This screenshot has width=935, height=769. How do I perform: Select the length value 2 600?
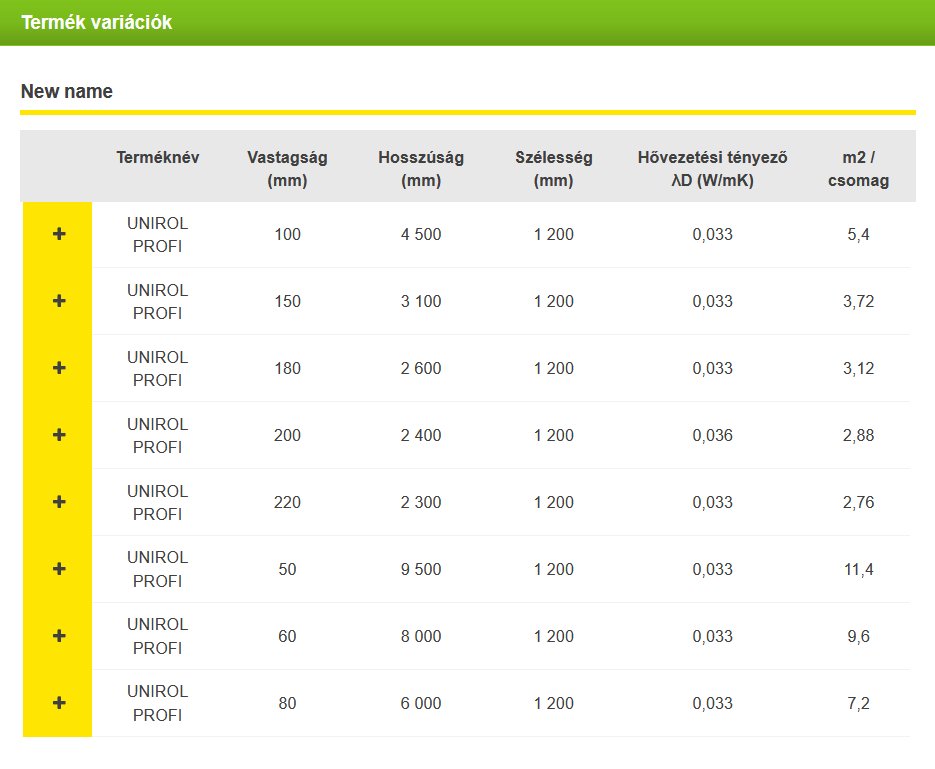[421, 368]
